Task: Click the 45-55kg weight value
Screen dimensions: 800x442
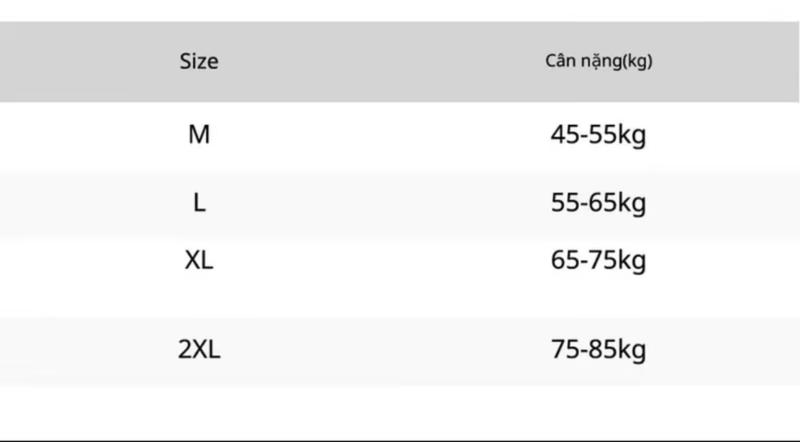Action: [598, 134]
